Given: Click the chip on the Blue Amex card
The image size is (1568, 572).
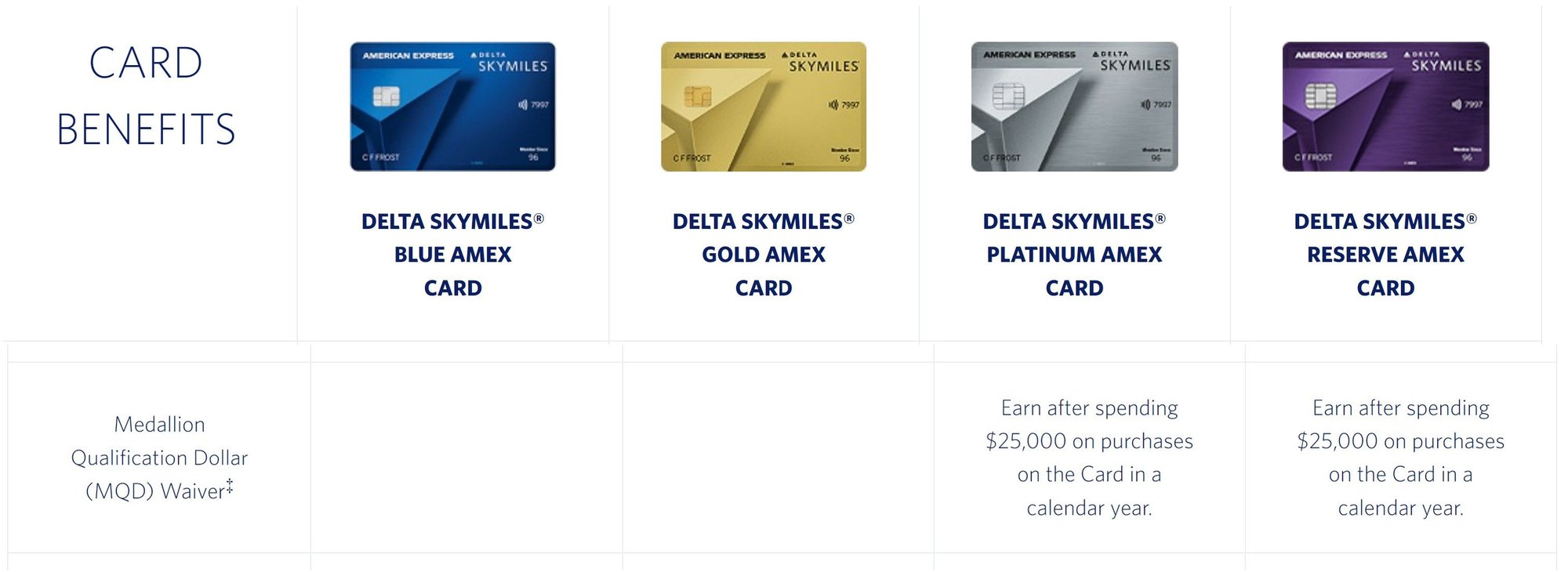Looking at the screenshot, I should (386, 96).
